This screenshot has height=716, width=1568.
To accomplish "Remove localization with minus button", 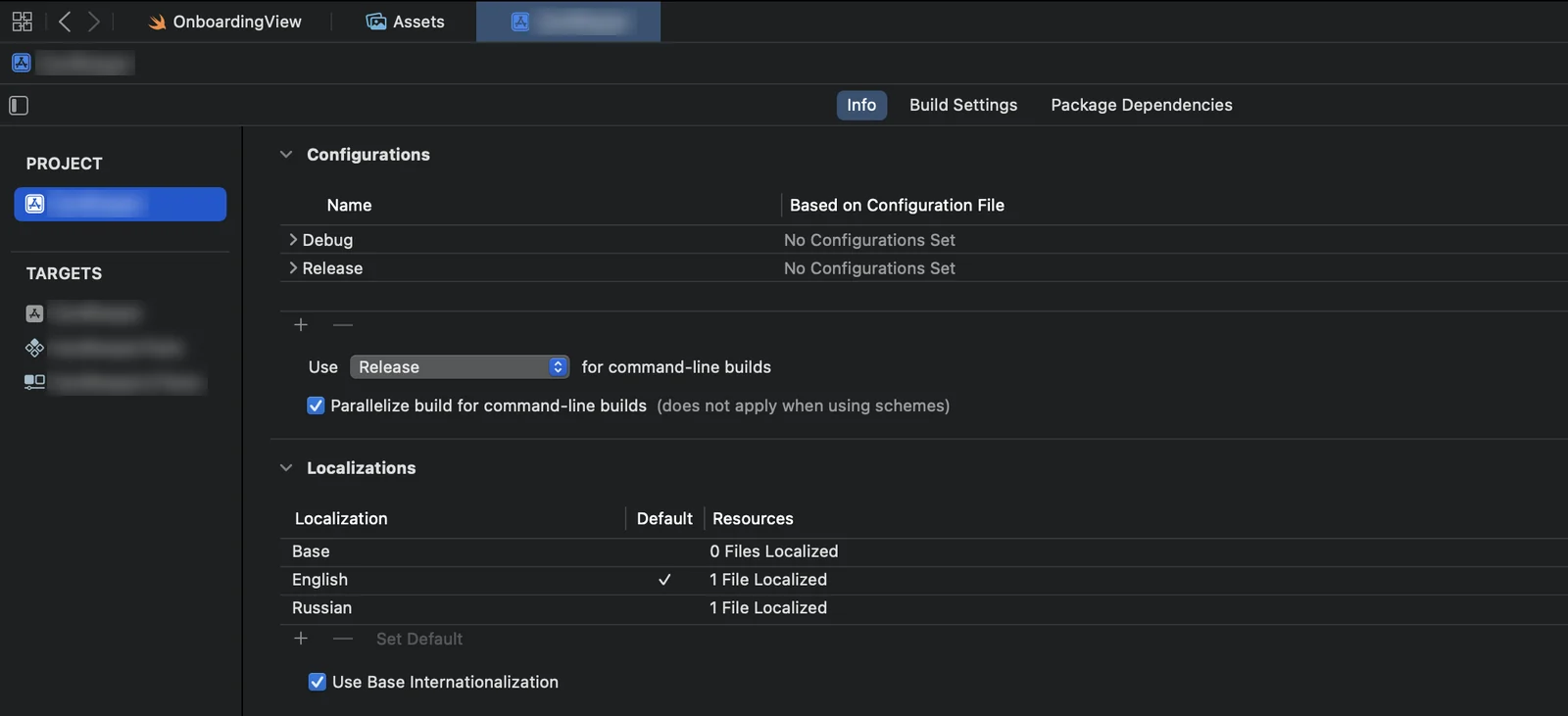I will [x=342, y=639].
